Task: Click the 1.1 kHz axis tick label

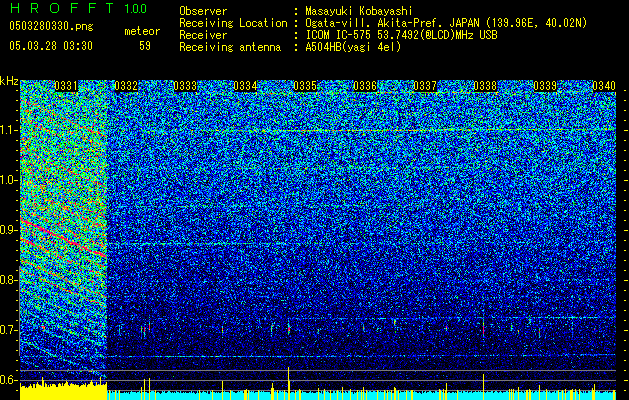Action: pos(9,130)
